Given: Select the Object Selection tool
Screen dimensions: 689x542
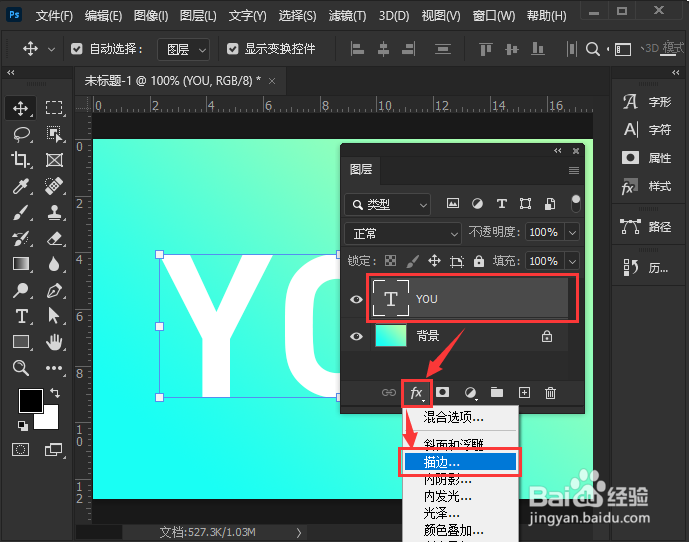Looking at the screenshot, I should pyautogui.click(x=54, y=135).
